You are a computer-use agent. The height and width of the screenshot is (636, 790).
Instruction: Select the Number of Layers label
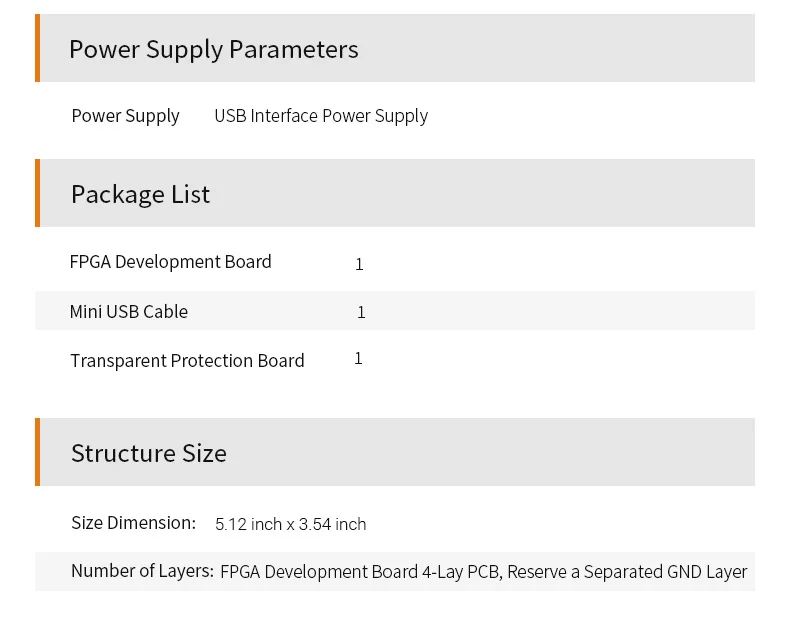point(142,571)
